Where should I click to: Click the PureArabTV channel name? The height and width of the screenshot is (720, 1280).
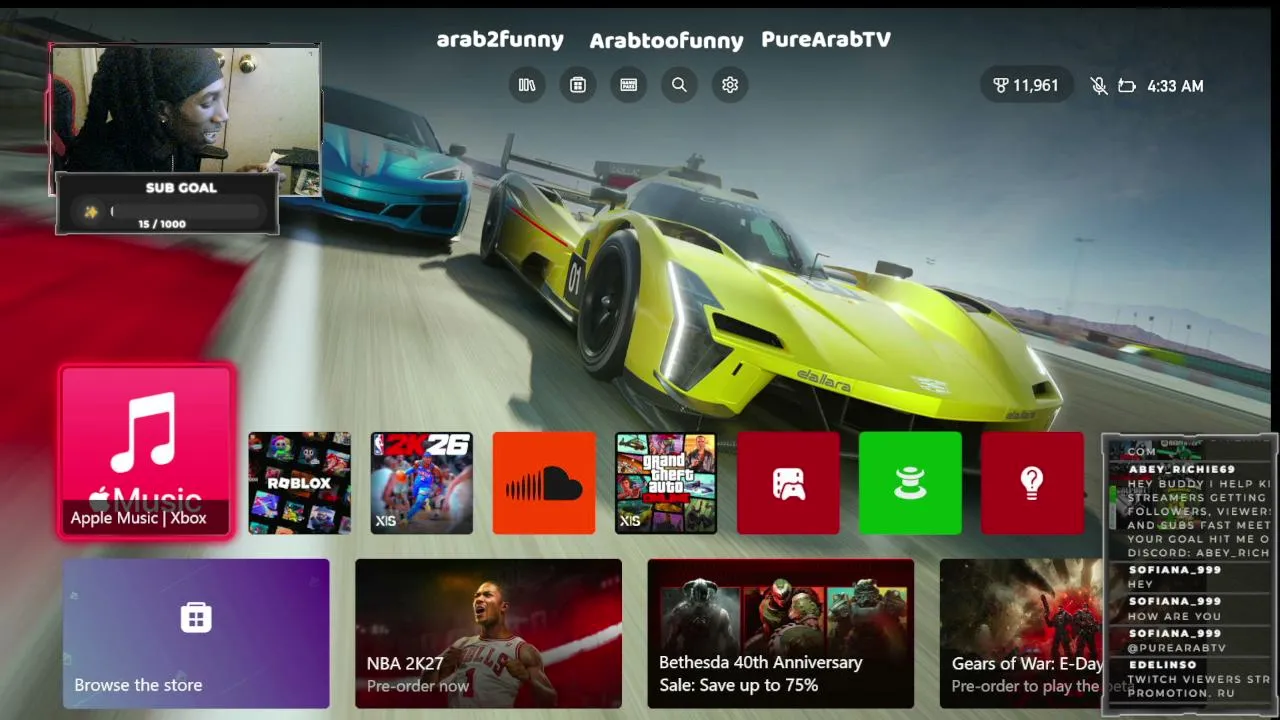click(x=826, y=39)
